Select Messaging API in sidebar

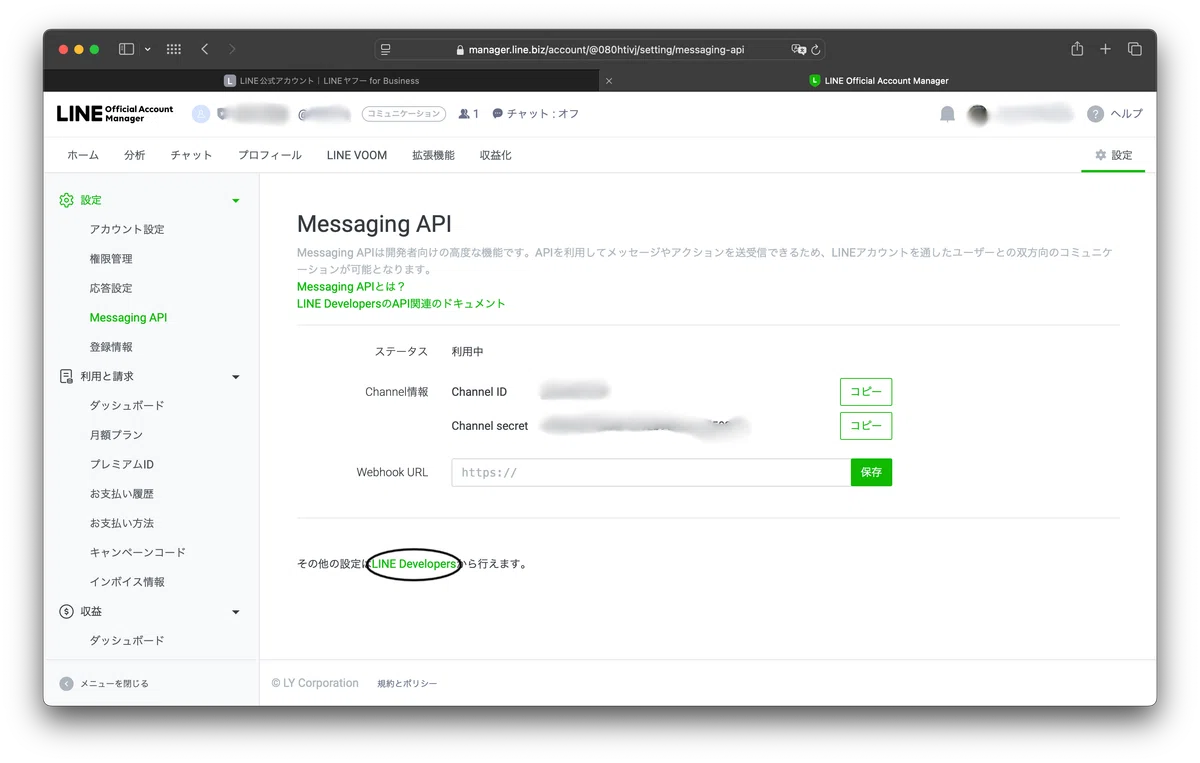(128, 318)
